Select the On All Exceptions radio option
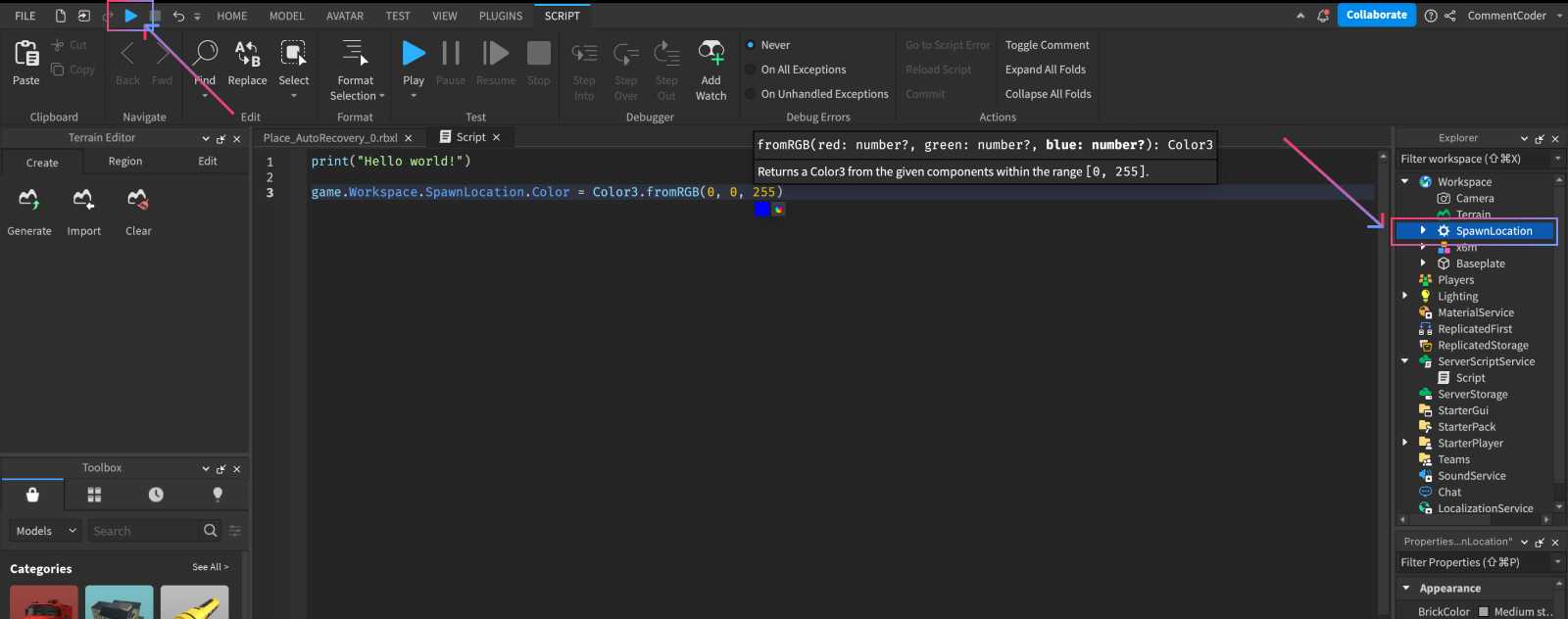Image resolution: width=1568 pixels, height=619 pixels. coord(751,70)
